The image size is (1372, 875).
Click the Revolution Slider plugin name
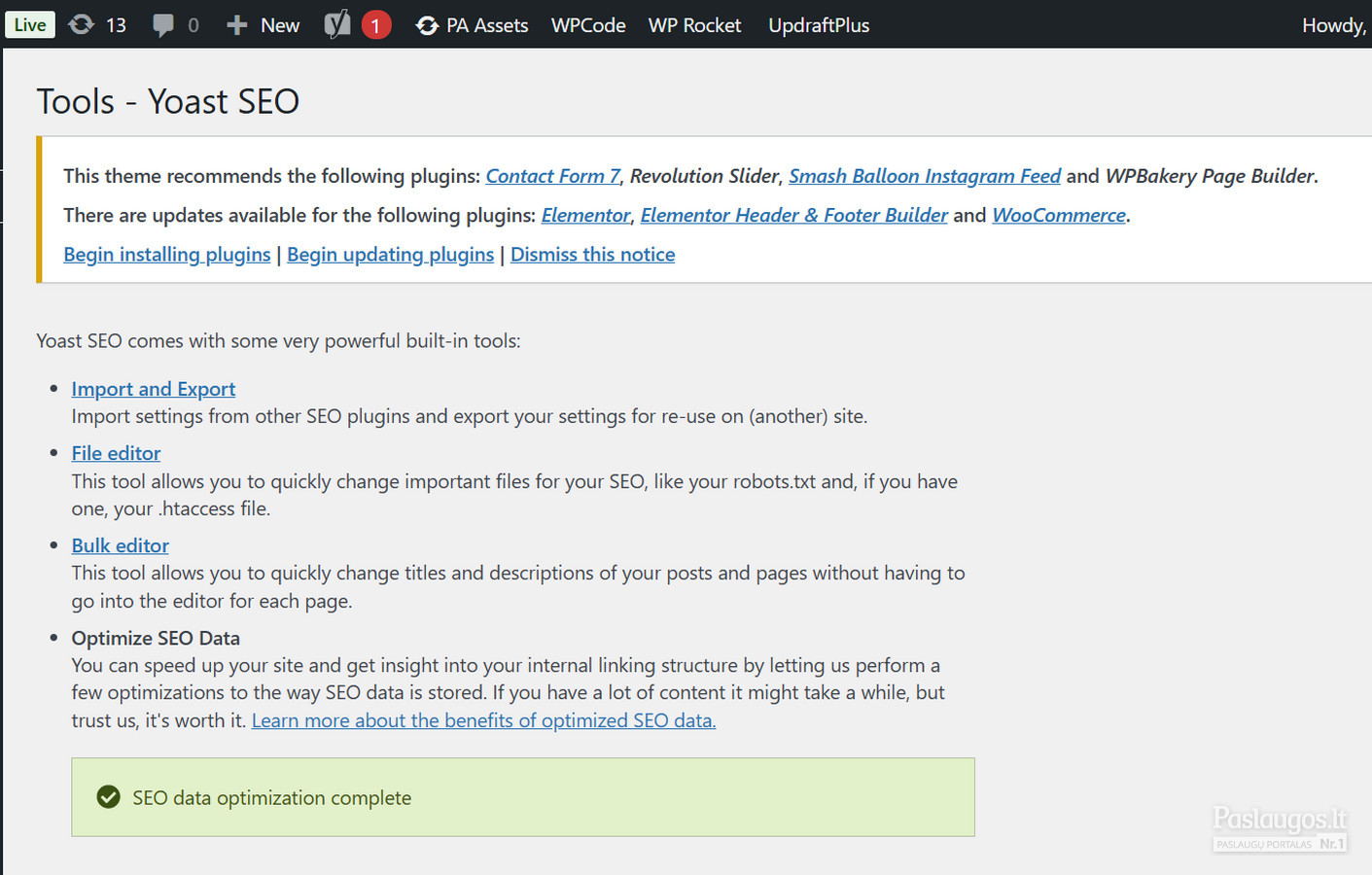pos(704,176)
